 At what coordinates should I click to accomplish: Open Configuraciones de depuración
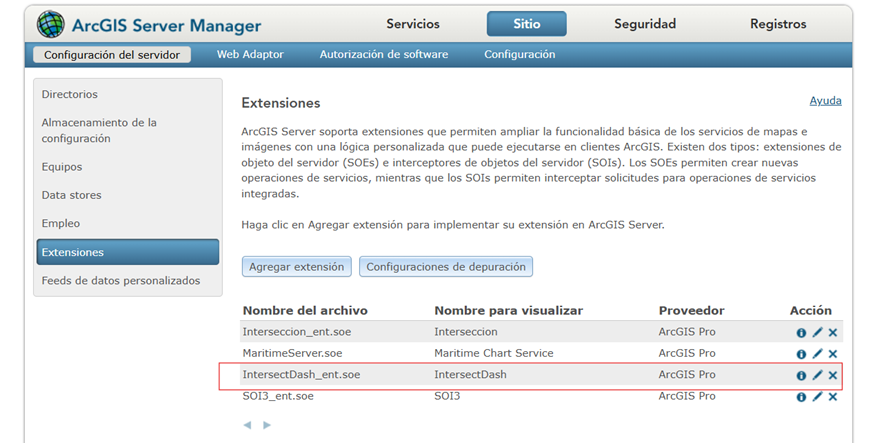(x=446, y=267)
